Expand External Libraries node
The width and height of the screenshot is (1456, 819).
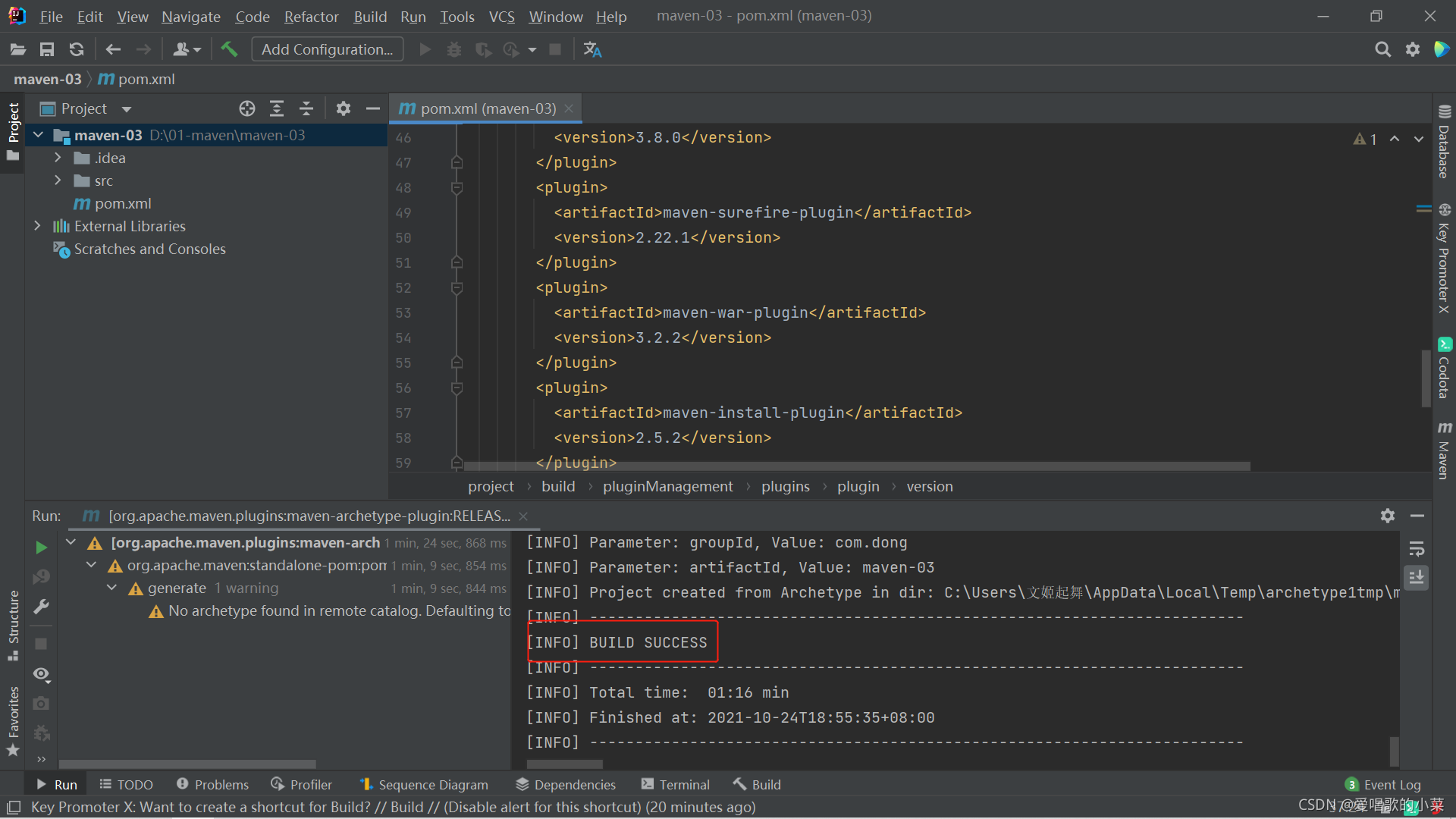click(x=37, y=226)
